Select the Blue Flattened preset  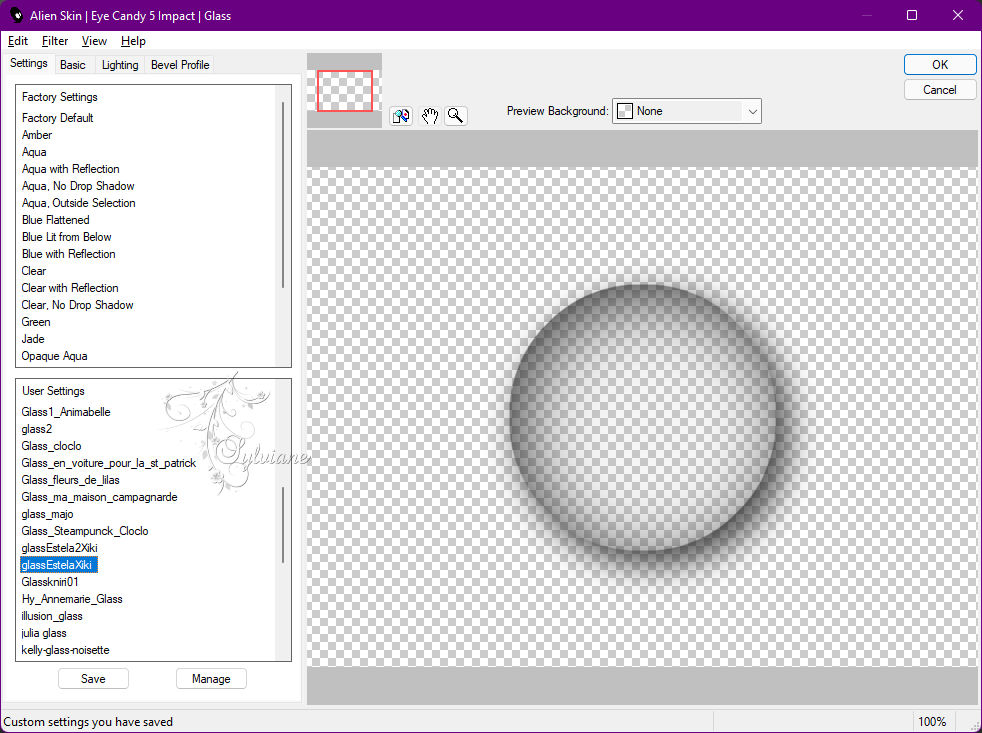(x=56, y=220)
